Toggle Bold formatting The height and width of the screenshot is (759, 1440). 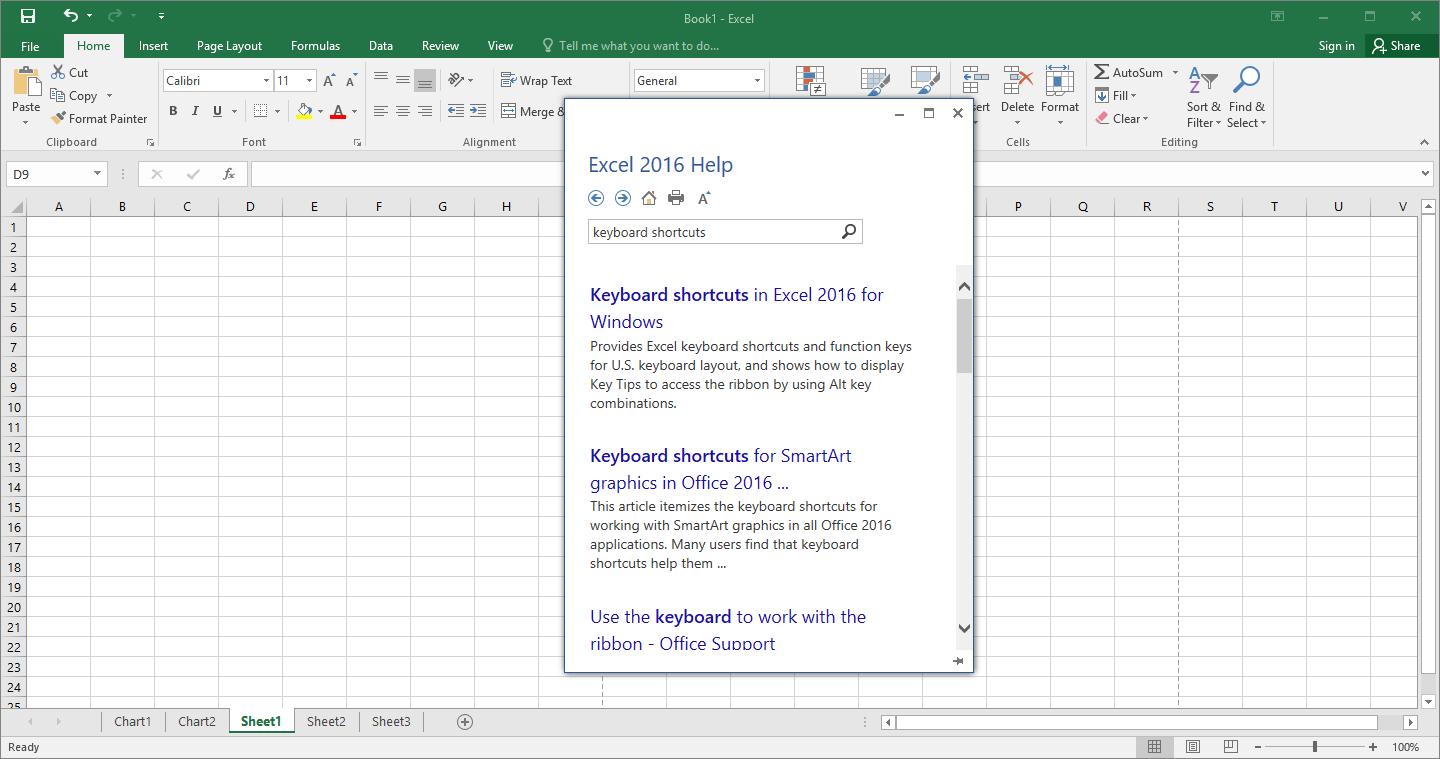(x=173, y=111)
